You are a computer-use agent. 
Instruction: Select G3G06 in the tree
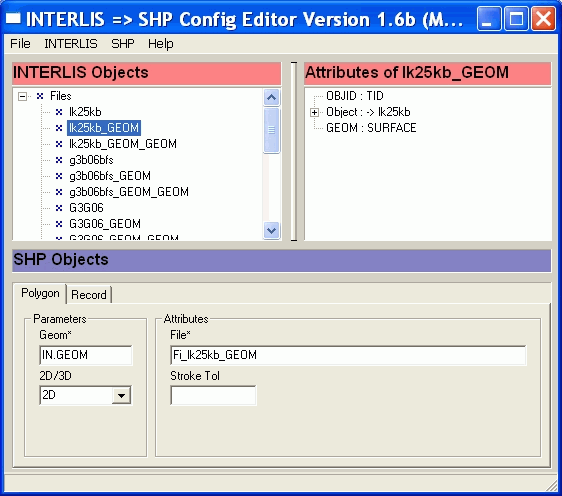(86, 208)
